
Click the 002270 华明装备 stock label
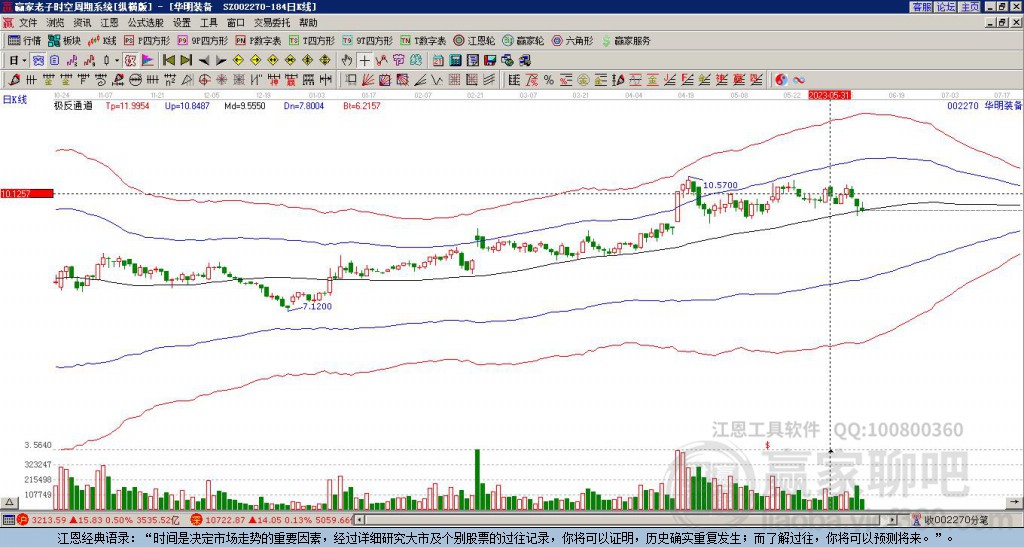click(x=984, y=105)
